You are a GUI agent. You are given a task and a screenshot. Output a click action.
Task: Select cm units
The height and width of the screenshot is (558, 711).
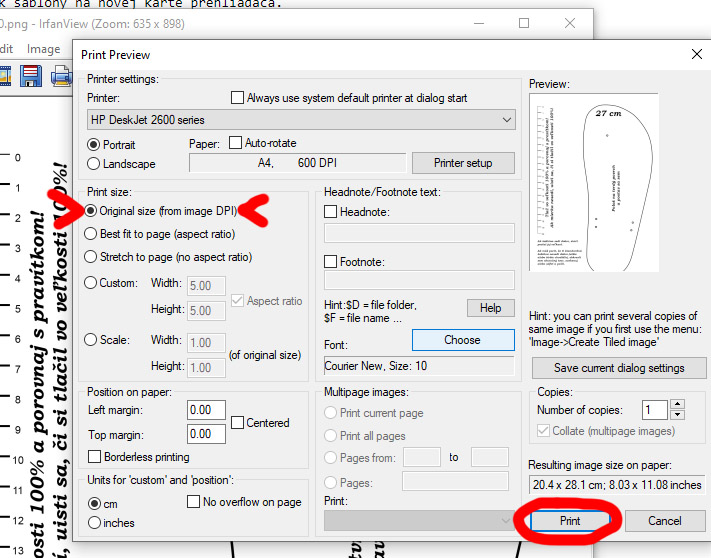(x=94, y=504)
